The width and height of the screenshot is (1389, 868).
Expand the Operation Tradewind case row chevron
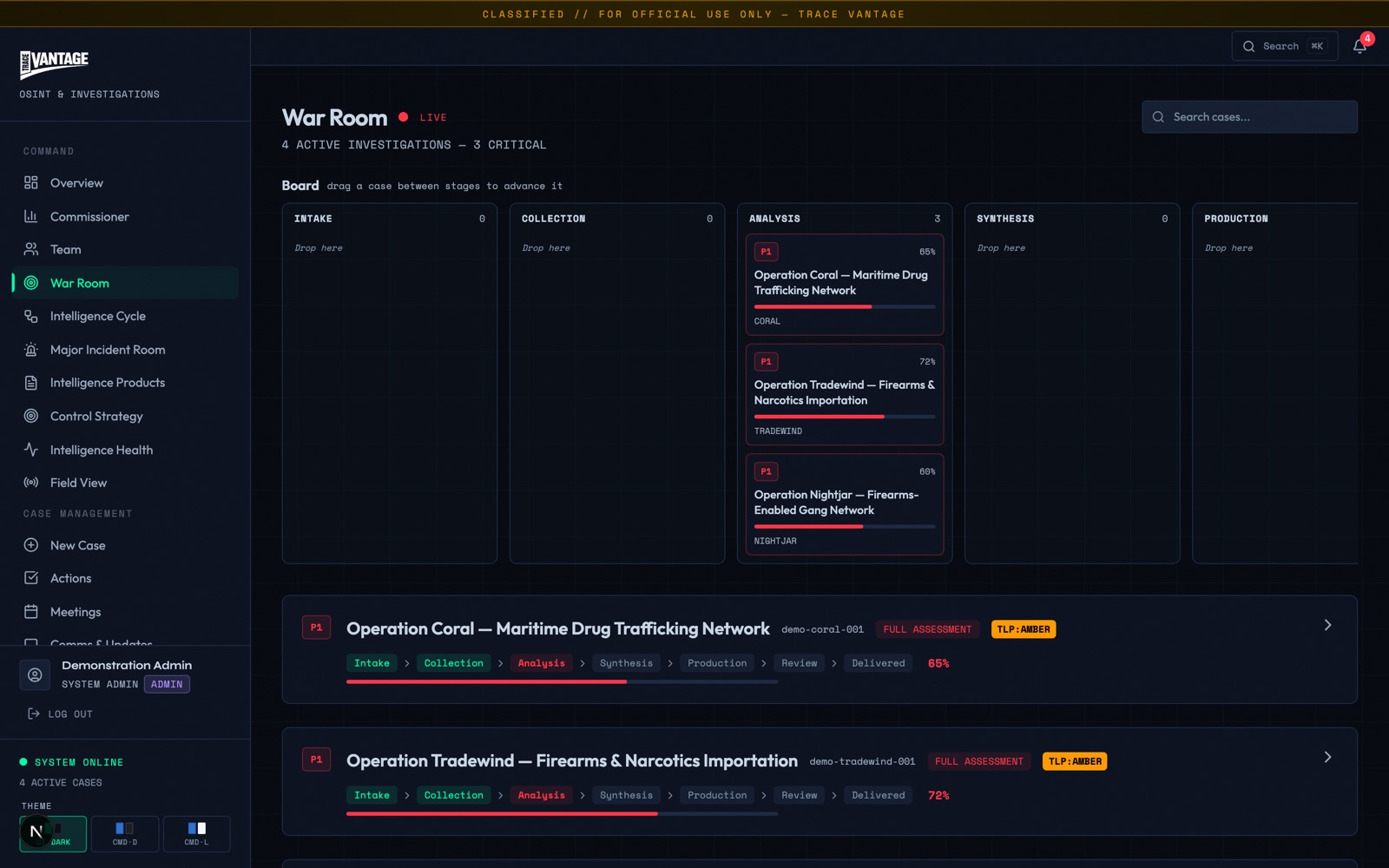click(1327, 757)
